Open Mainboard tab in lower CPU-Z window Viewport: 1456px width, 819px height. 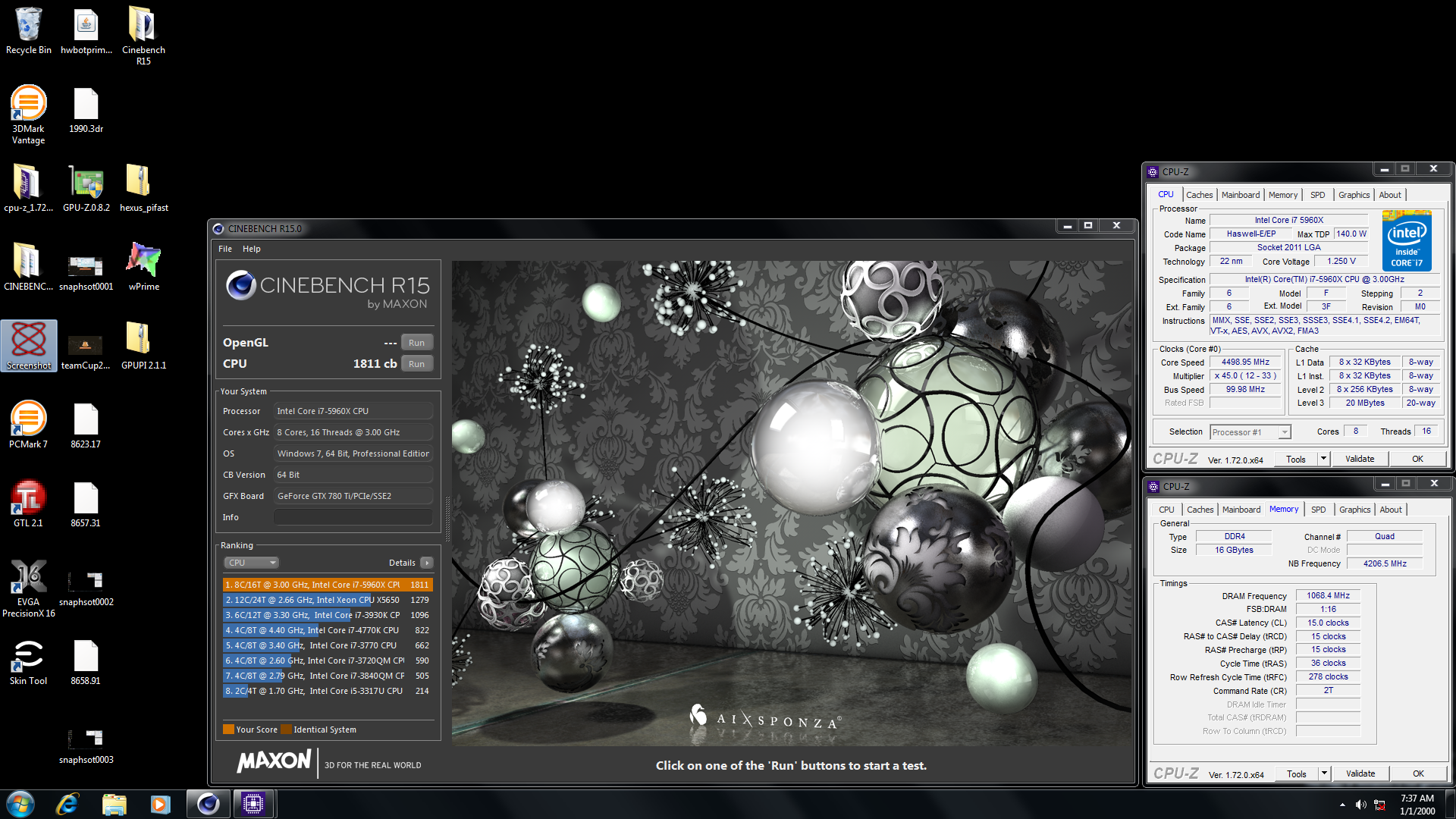click(x=1241, y=510)
